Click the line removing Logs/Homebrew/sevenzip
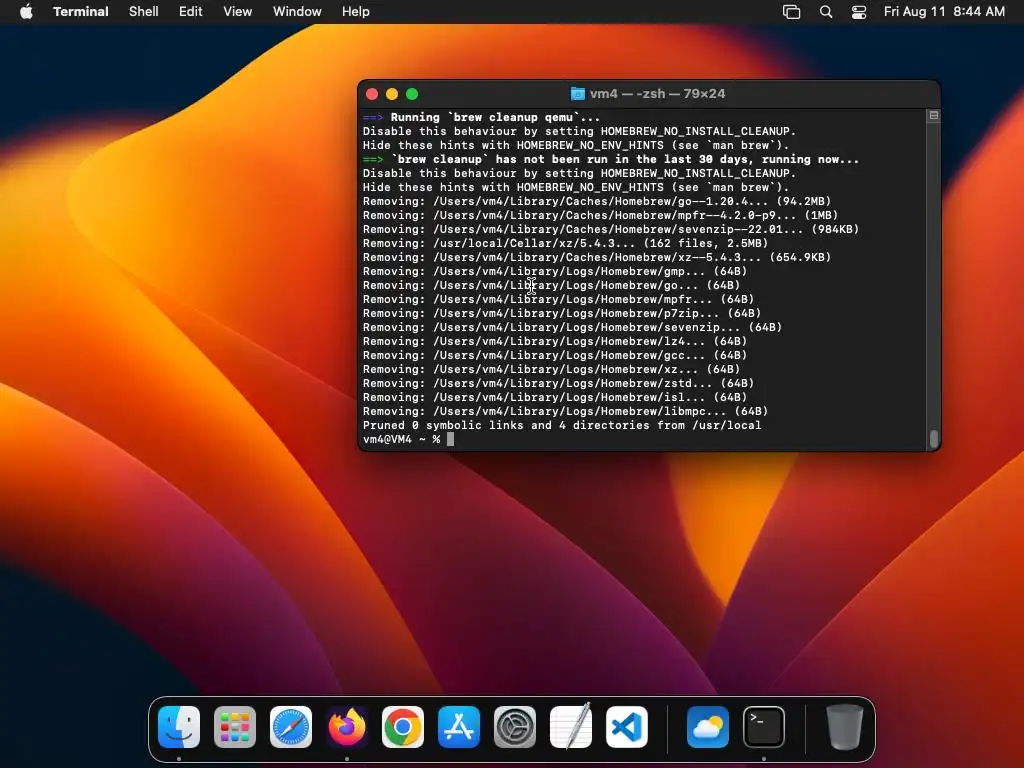The width and height of the screenshot is (1024, 768). [573, 327]
